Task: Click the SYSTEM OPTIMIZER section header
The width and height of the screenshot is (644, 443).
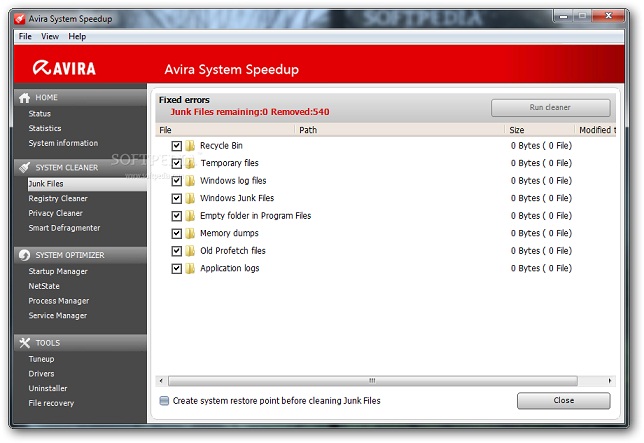Action: coord(80,255)
